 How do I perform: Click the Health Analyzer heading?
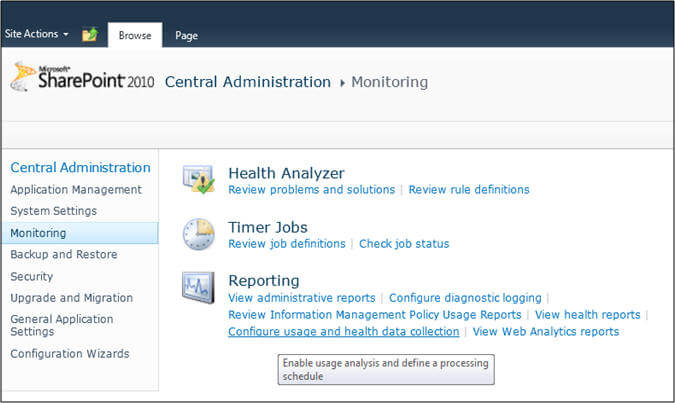click(286, 173)
